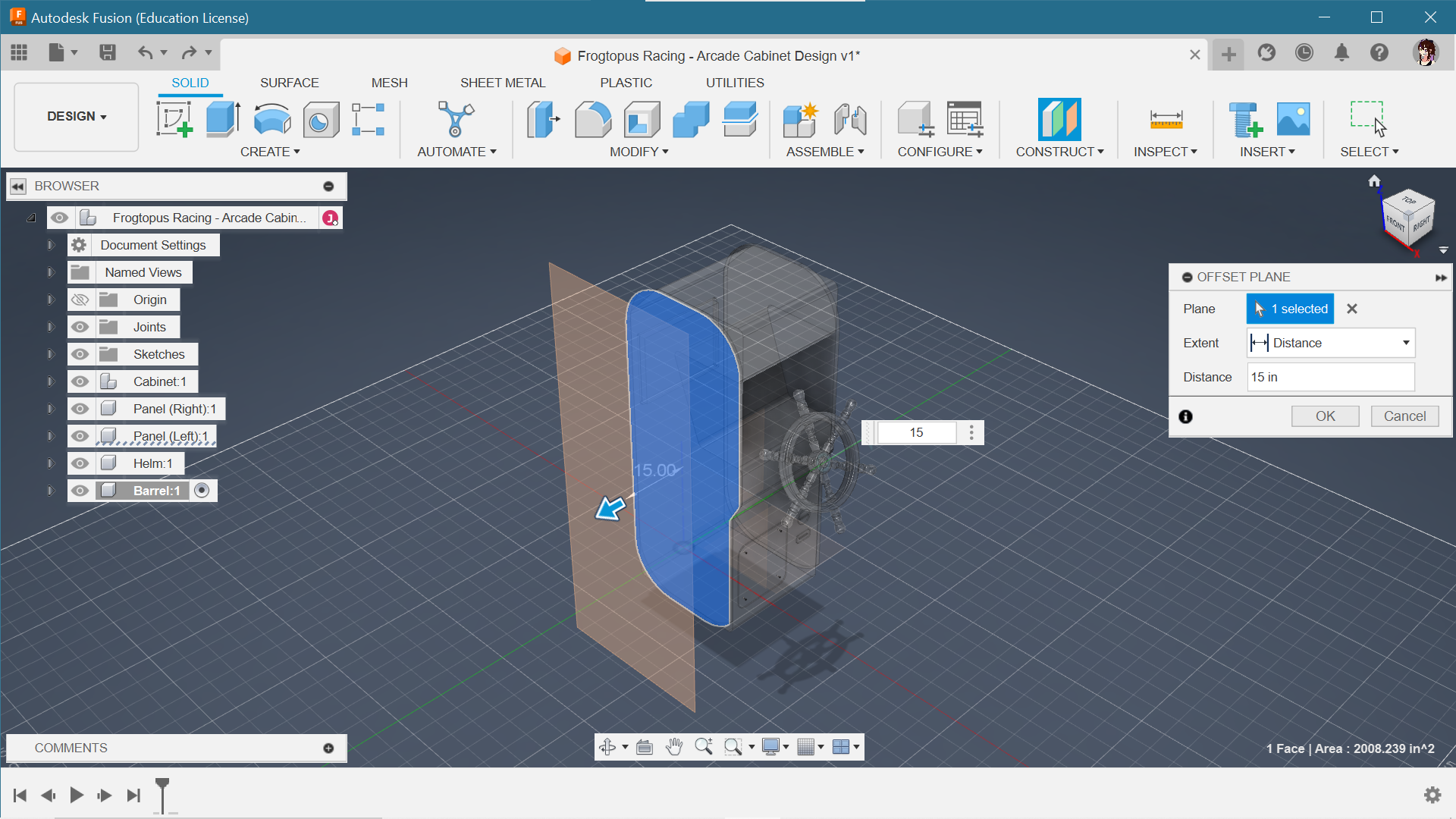Image resolution: width=1456 pixels, height=819 pixels.
Task: Open the Change Parameters table icon
Action: click(965, 119)
